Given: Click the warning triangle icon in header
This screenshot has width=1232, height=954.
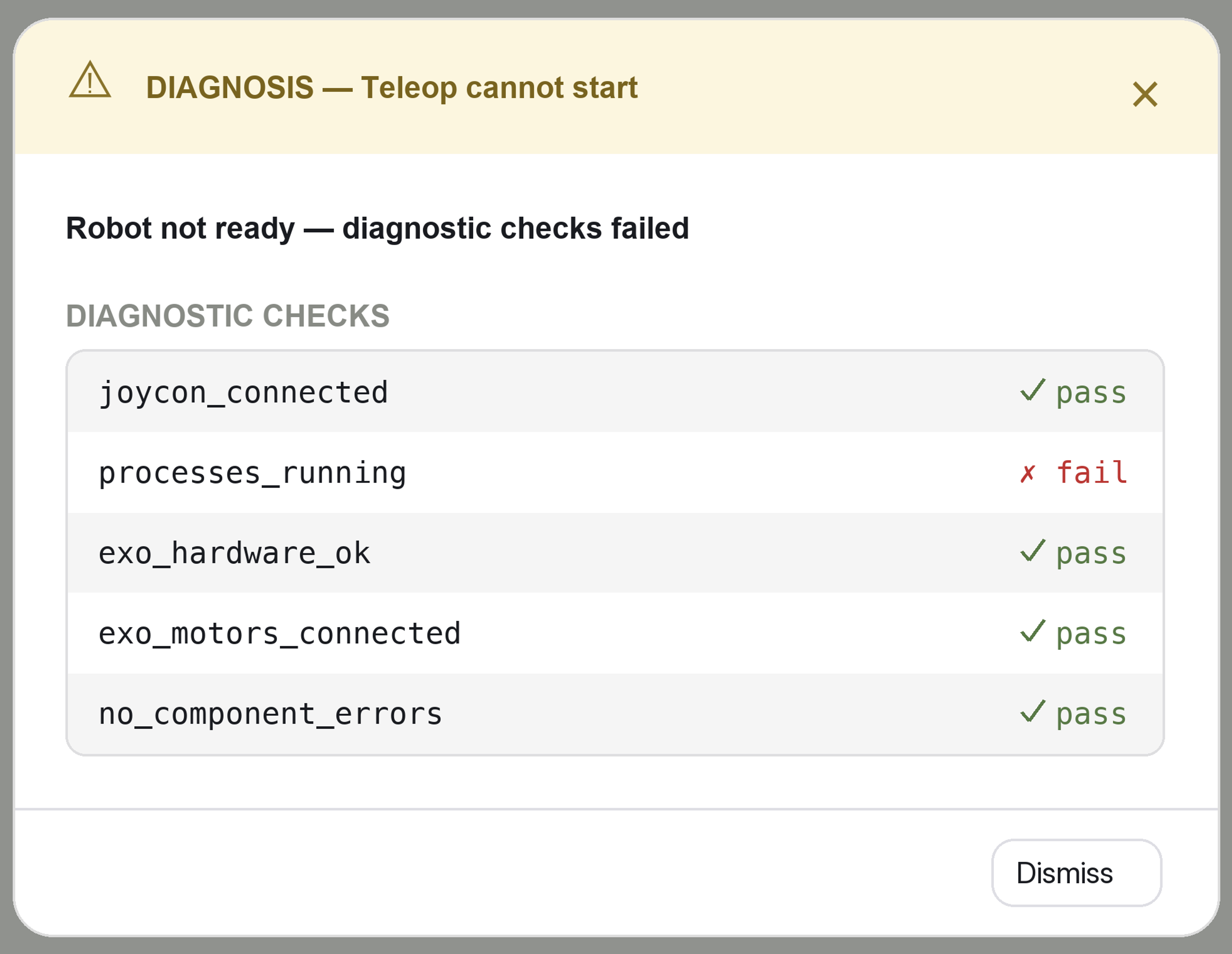Looking at the screenshot, I should click(x=90, y=80).
